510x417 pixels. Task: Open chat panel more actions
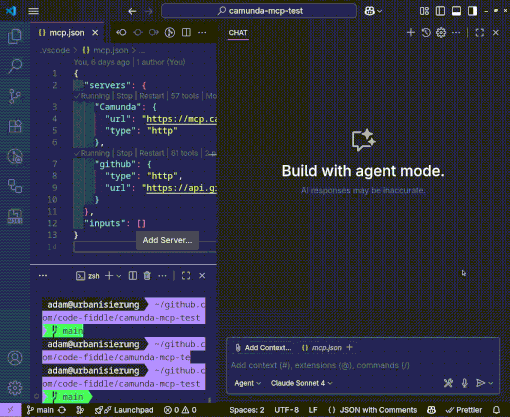tap(456, 32)
